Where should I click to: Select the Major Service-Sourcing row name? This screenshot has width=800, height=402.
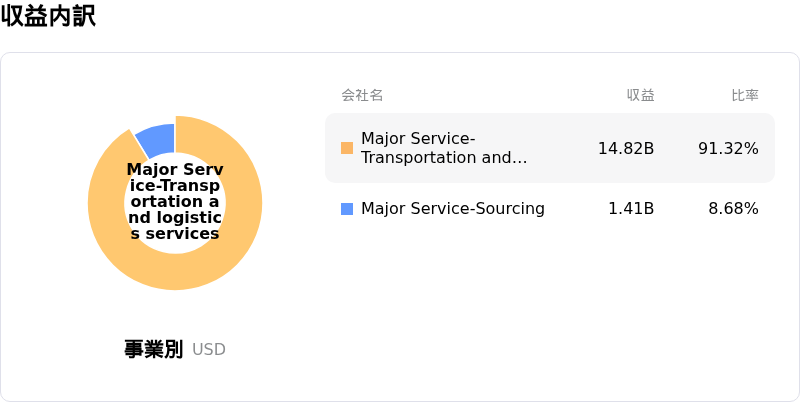[452, 209]
